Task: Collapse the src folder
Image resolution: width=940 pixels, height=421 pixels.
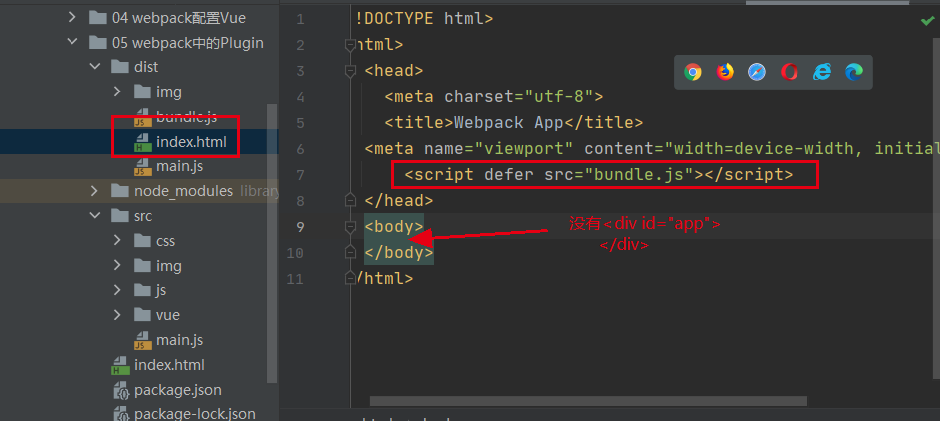Action: [95, 215]
